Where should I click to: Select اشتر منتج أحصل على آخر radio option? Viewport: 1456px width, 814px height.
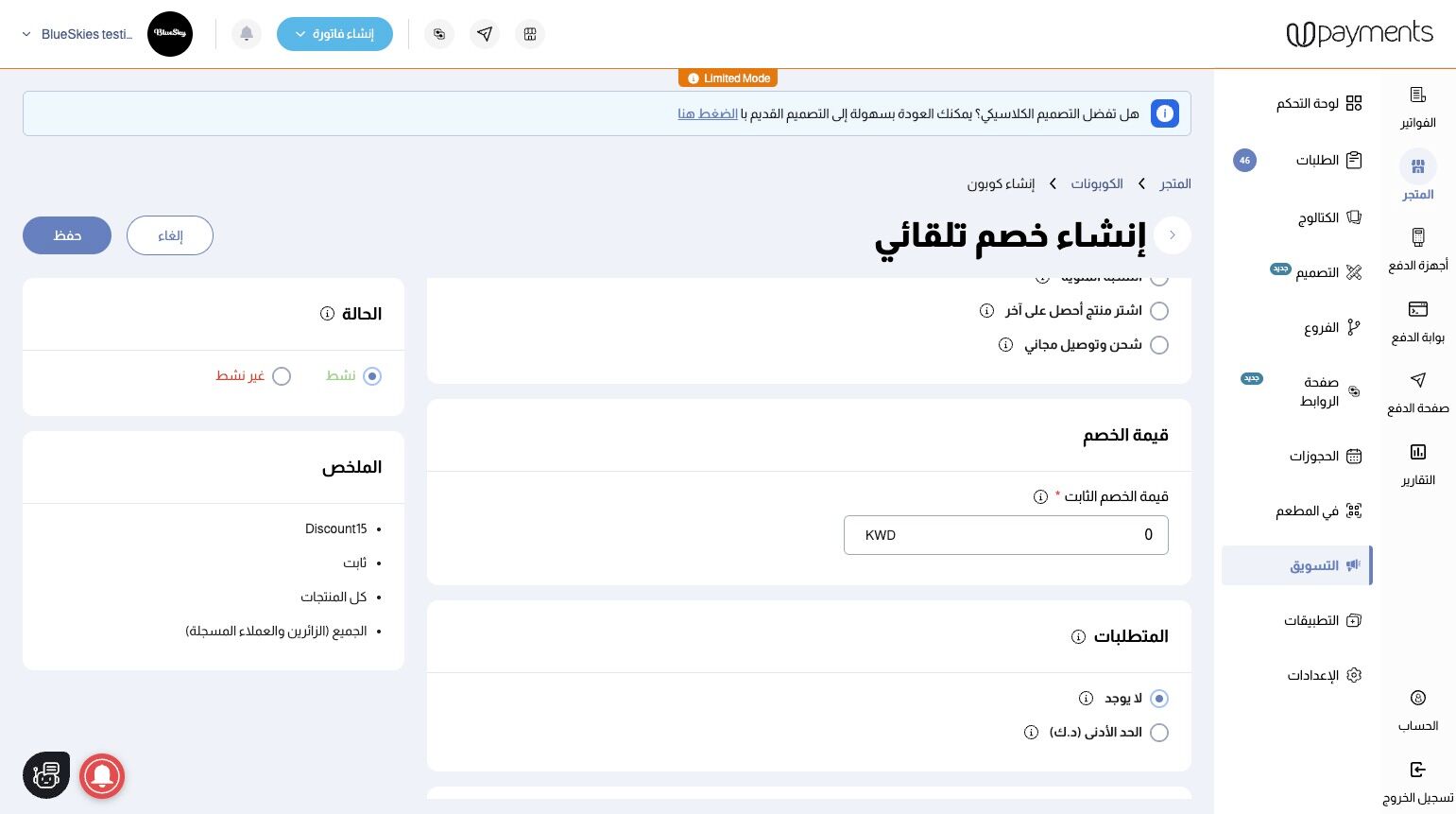1159,310
